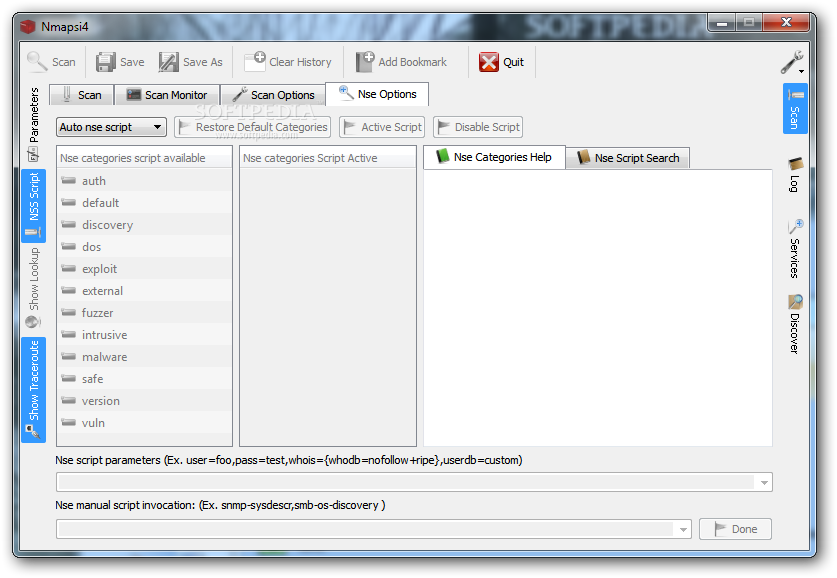This screenshot has height=578, width=837.
Task: Select the safe category
Action: point(144,379)
